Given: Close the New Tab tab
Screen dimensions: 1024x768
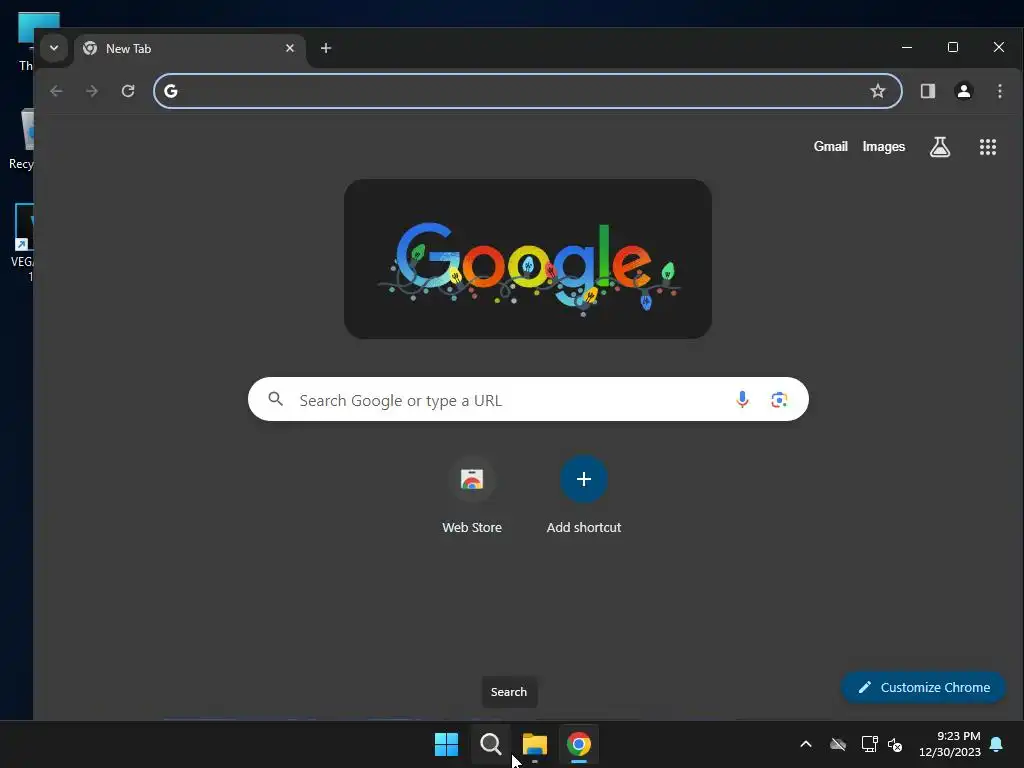Looking at the screenshot, I should (x=290, y=48).
